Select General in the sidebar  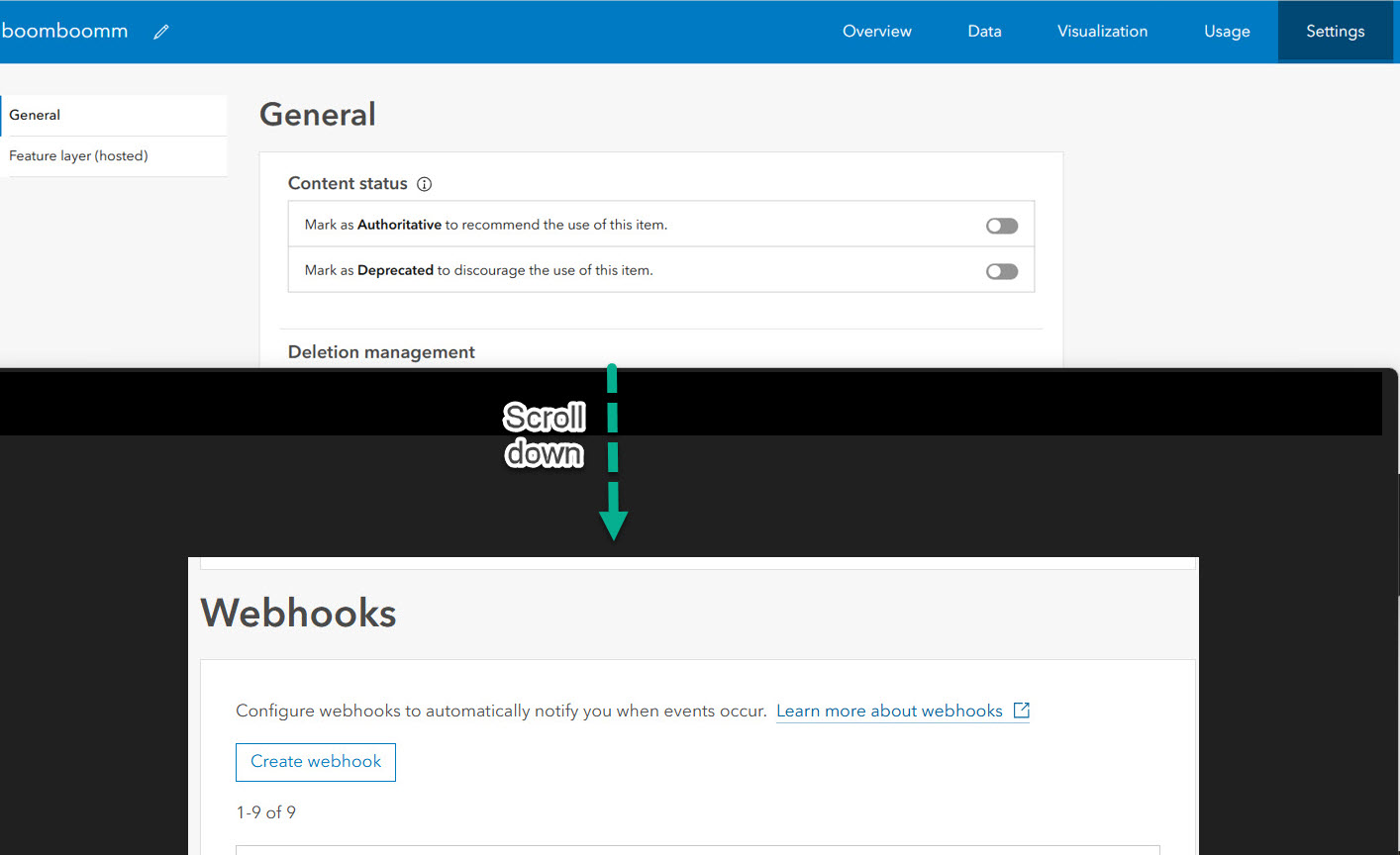pyautogui.click(x=35, y=114)
